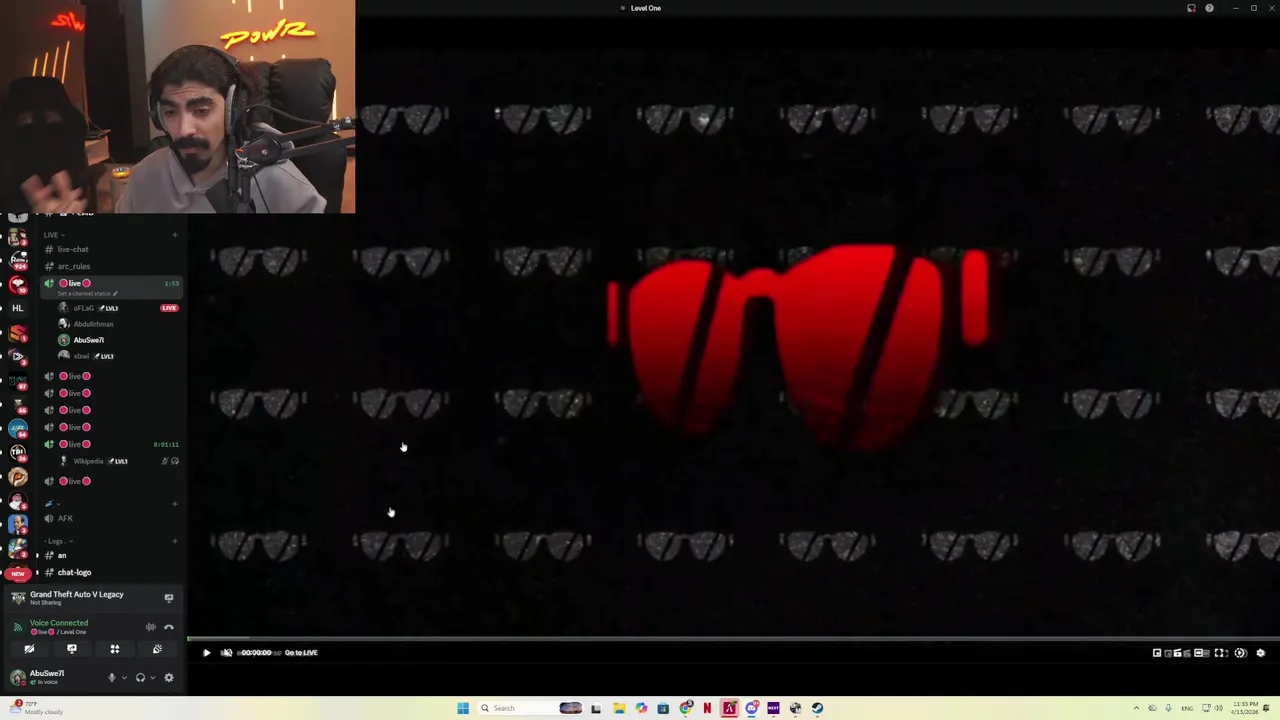Viewport: 1280px width, 720px height.
Task: Select the live voice channel showing 8:01:11
Action: point(110,444)
